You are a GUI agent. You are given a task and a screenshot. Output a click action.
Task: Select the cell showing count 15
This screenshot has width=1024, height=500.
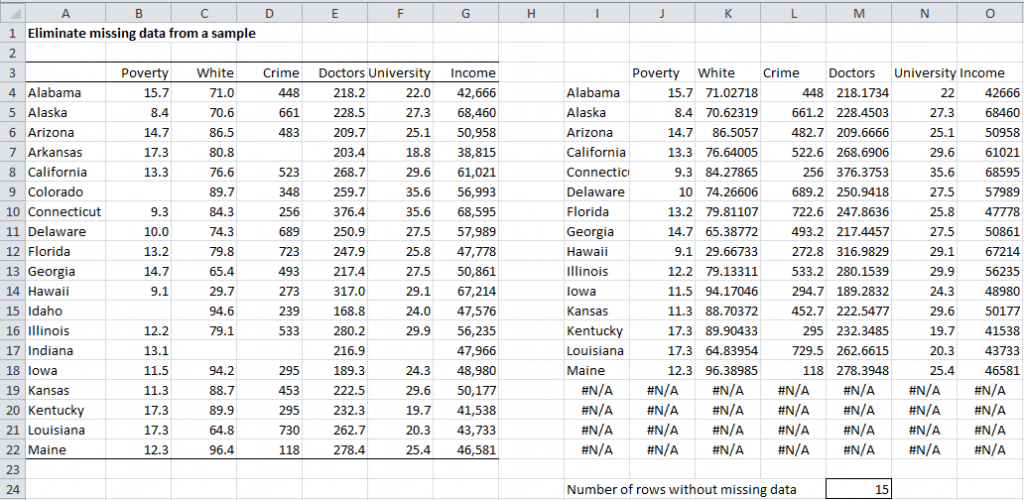tap(858, 489)
